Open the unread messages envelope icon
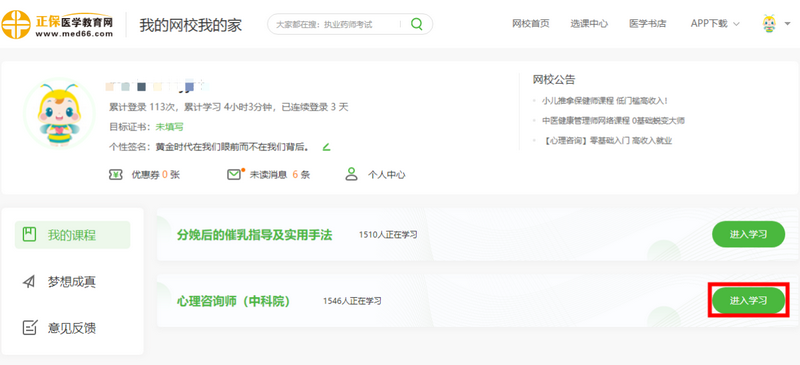This screenshot has height=365, width=800. 234,175
